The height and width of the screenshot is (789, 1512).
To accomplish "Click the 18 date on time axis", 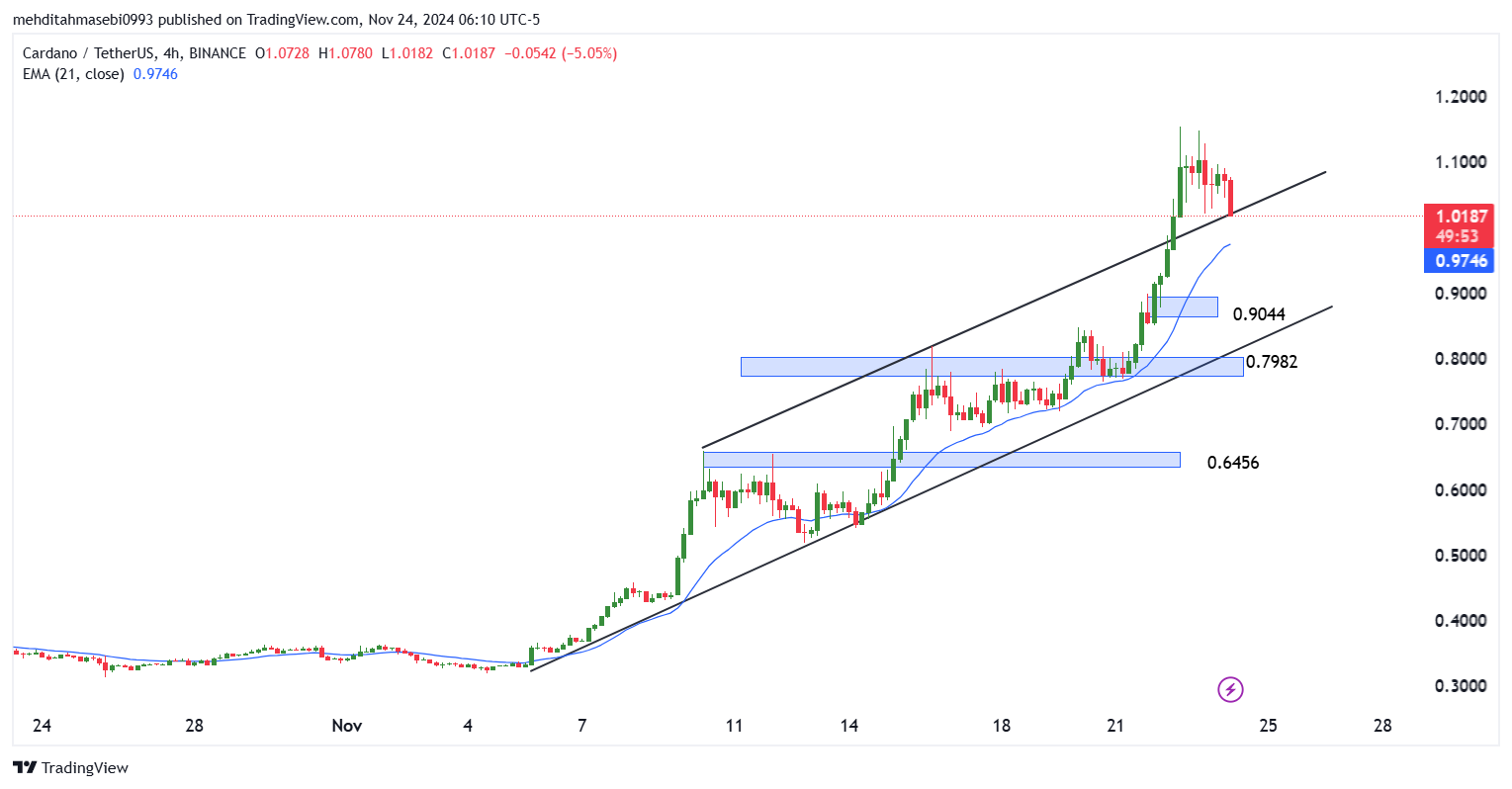I will point(1002,726).
